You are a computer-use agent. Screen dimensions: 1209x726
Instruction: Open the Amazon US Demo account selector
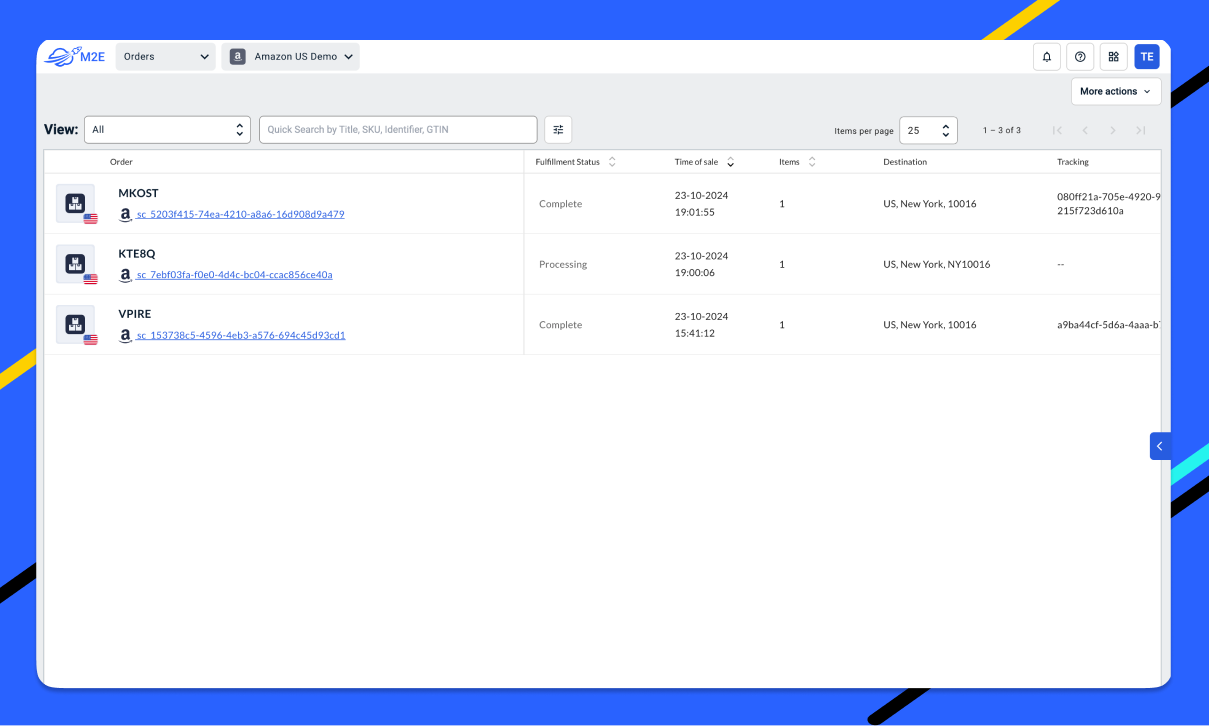(x=290, y=56)
